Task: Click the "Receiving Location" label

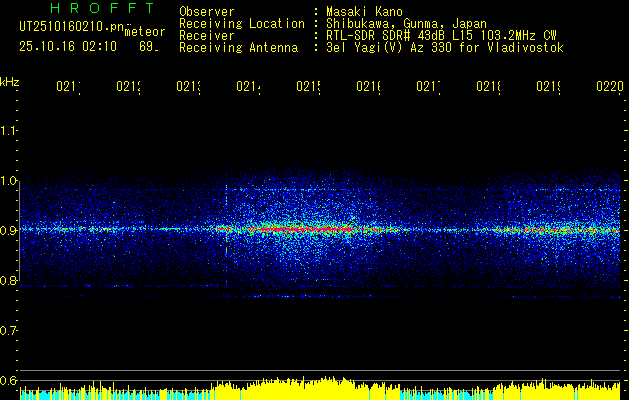Action: (x=242, y=24)
